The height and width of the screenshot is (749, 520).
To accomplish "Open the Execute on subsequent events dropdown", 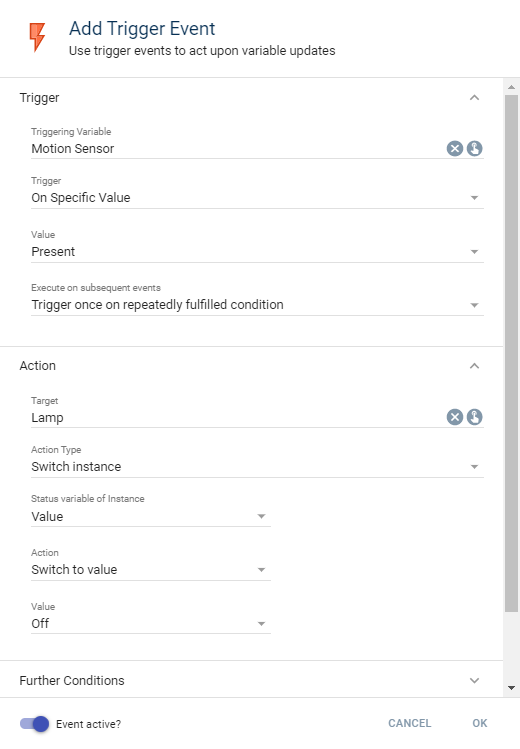I will point(257,305).
